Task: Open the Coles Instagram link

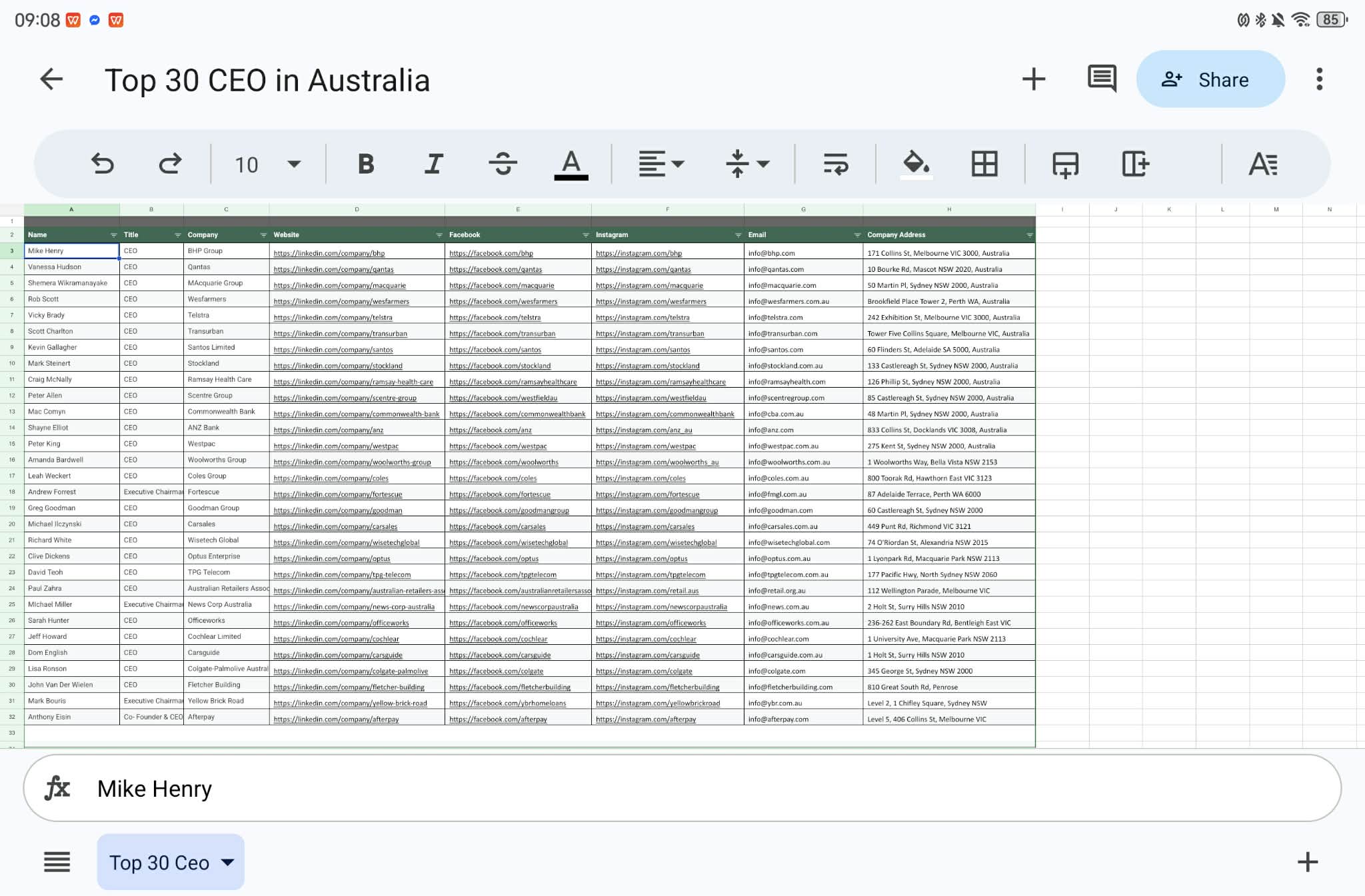Action: [641, 478]
